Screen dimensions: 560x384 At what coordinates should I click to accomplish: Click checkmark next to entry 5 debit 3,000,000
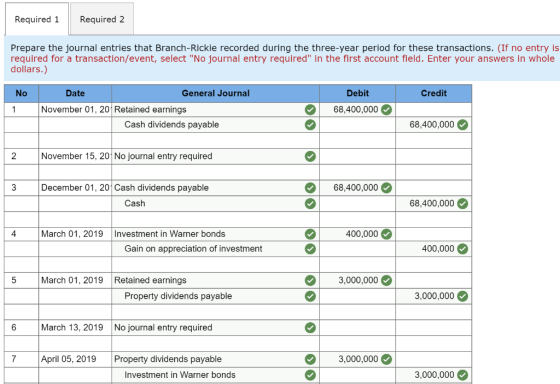(386, 280)
